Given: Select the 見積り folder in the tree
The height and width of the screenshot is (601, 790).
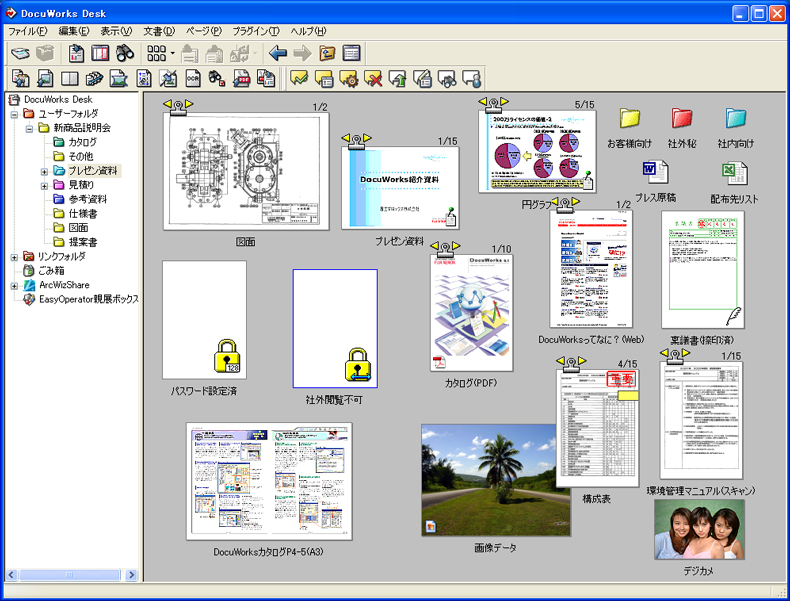Looking at the screenshot, I should (80, 186).
